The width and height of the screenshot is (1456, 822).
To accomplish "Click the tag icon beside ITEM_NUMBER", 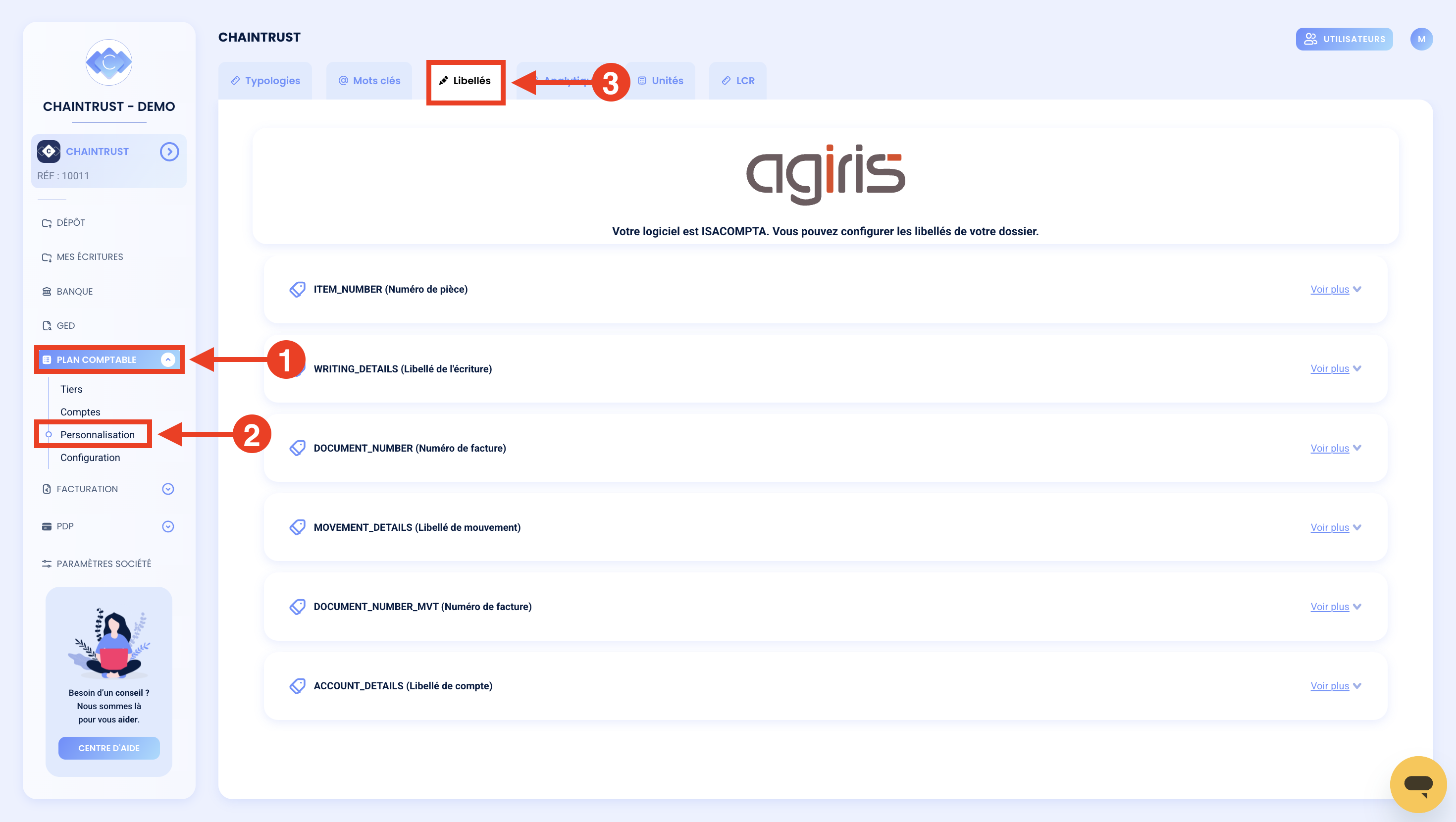I will (x=297, y=290).
